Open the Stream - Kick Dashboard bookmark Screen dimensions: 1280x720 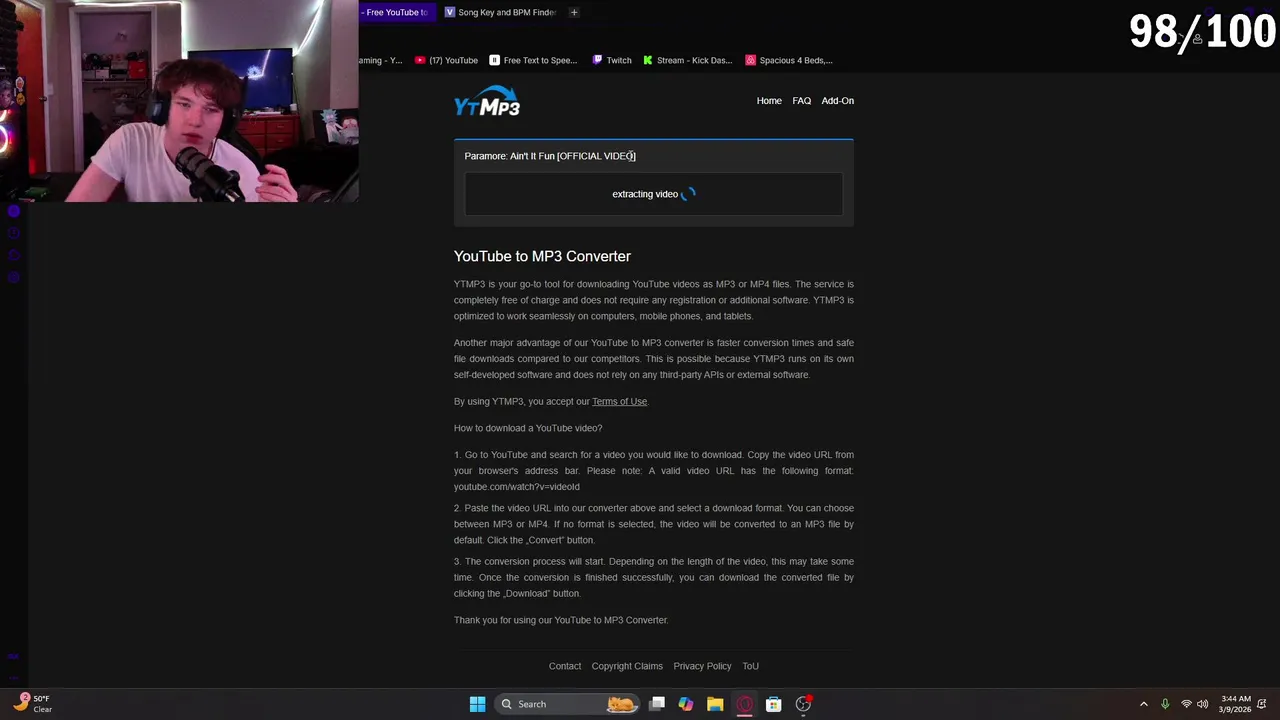(x=688, y=60)
